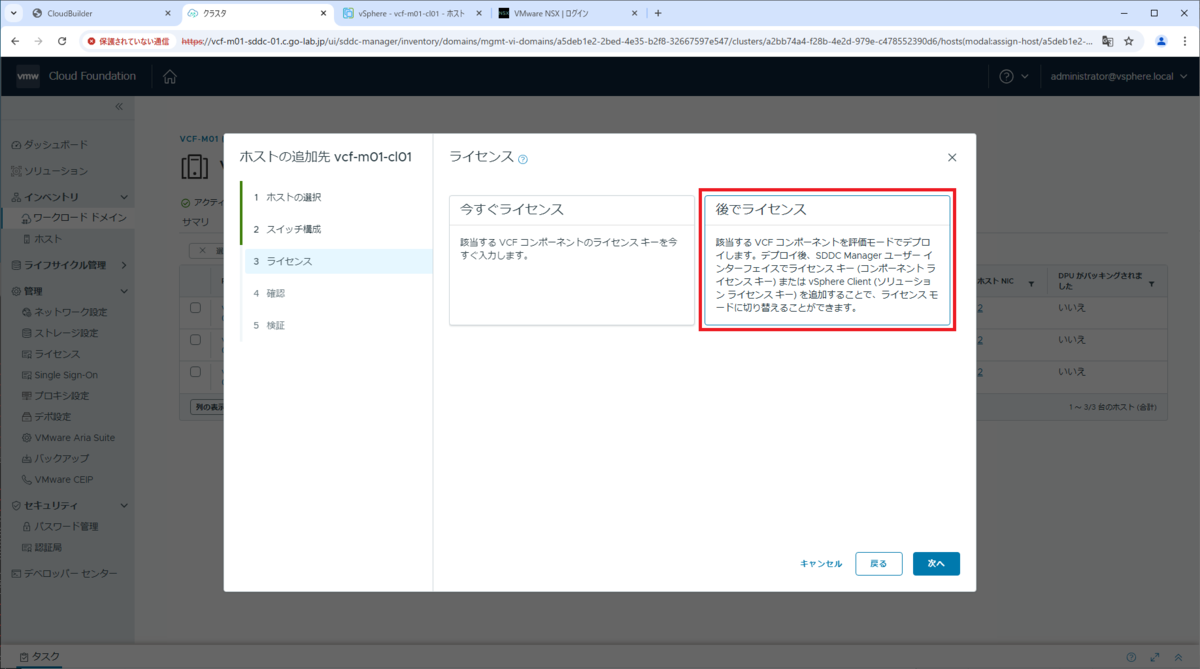Close the add host dialog with X
The image size is (1200, 669).
952,158
